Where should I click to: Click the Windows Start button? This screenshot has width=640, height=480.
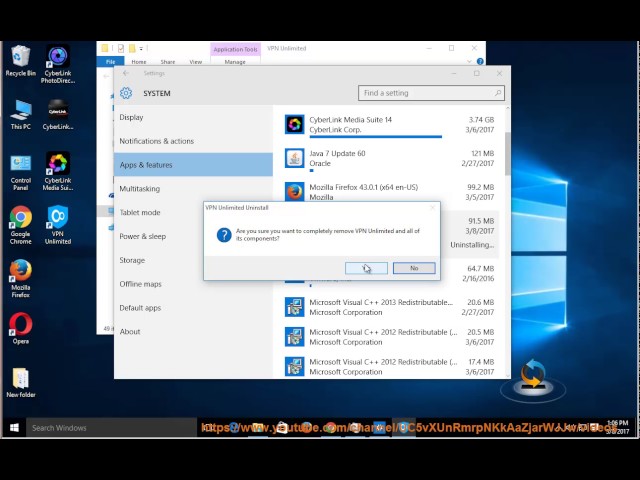point(14,428)
